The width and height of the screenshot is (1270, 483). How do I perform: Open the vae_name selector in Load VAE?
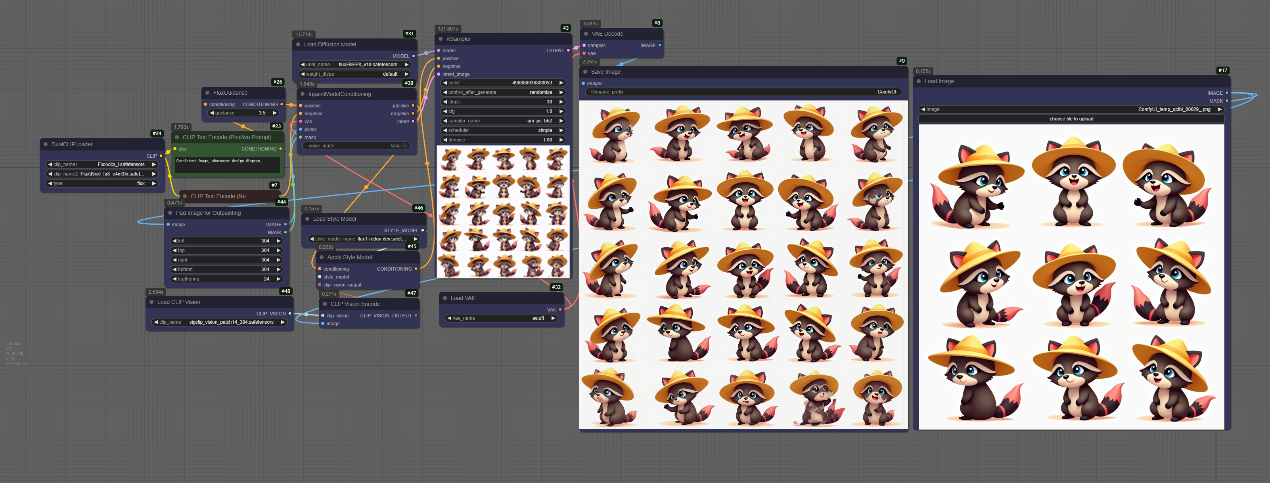pyautogui.click(x=501, y=318)
